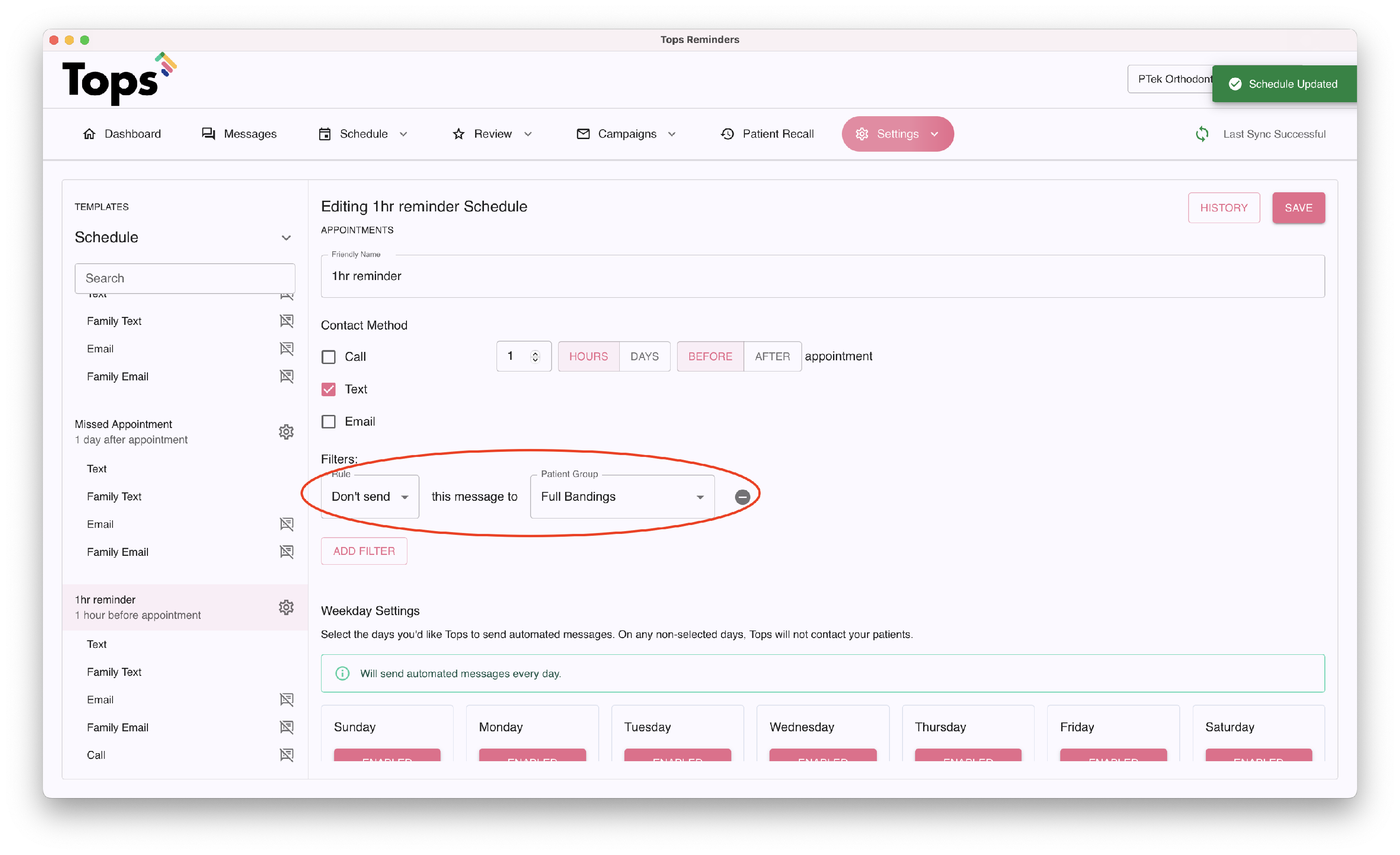This screenshot has height=855, width=1400.
Task: Click the Missed Appointment gear icon
Action: [286, 432]
